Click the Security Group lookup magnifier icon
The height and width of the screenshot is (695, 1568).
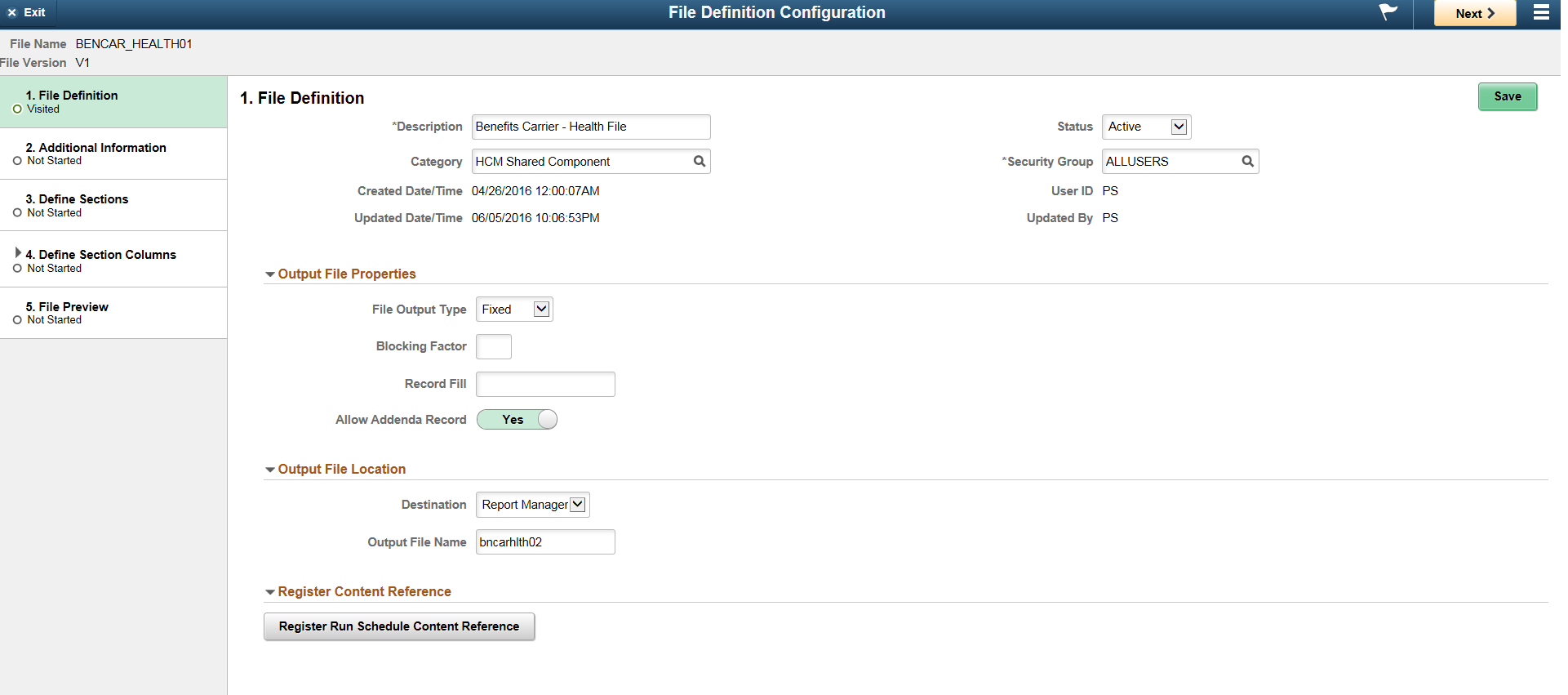coord(1248,162)
